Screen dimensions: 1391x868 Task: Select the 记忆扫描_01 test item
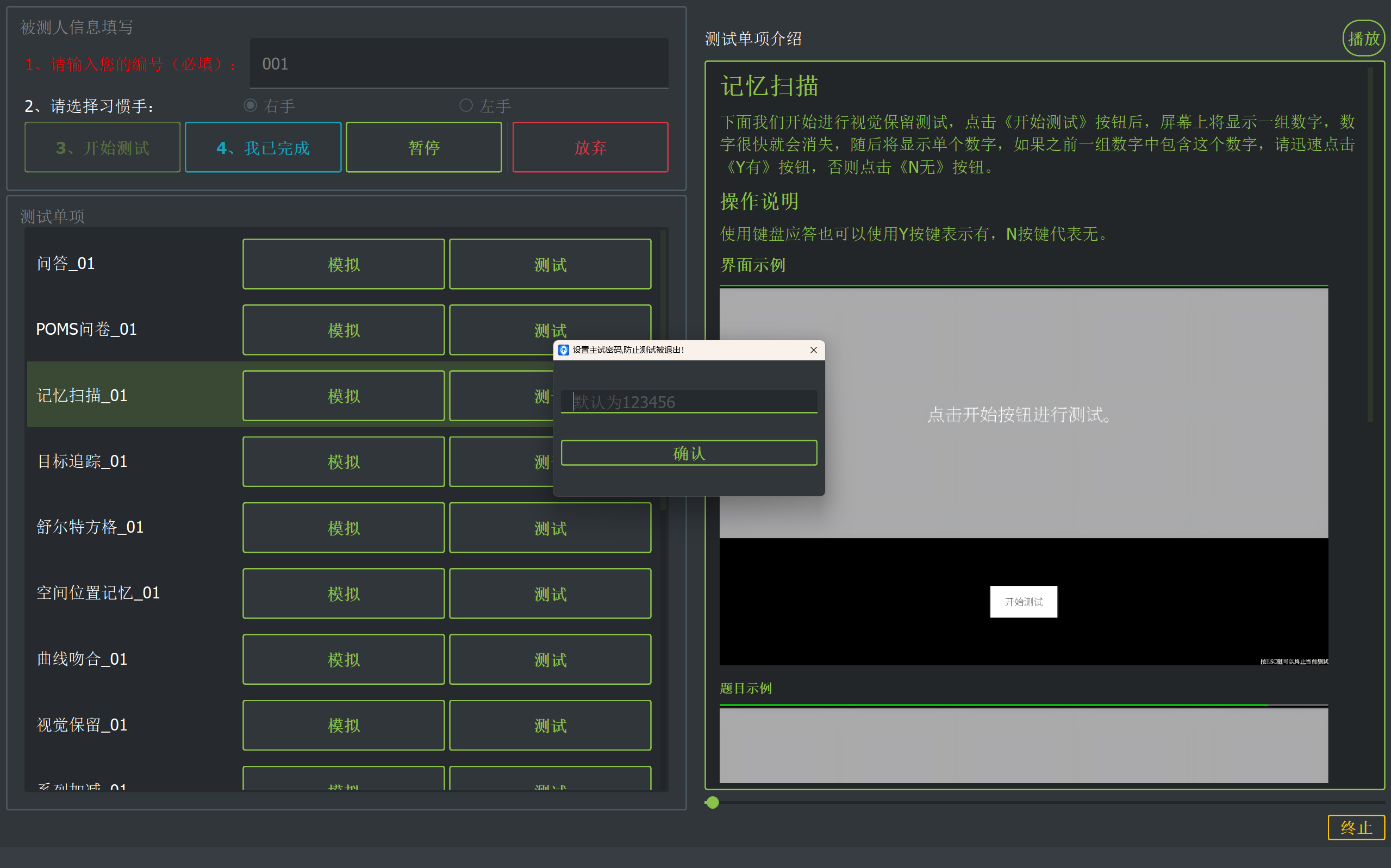(82, 396)
